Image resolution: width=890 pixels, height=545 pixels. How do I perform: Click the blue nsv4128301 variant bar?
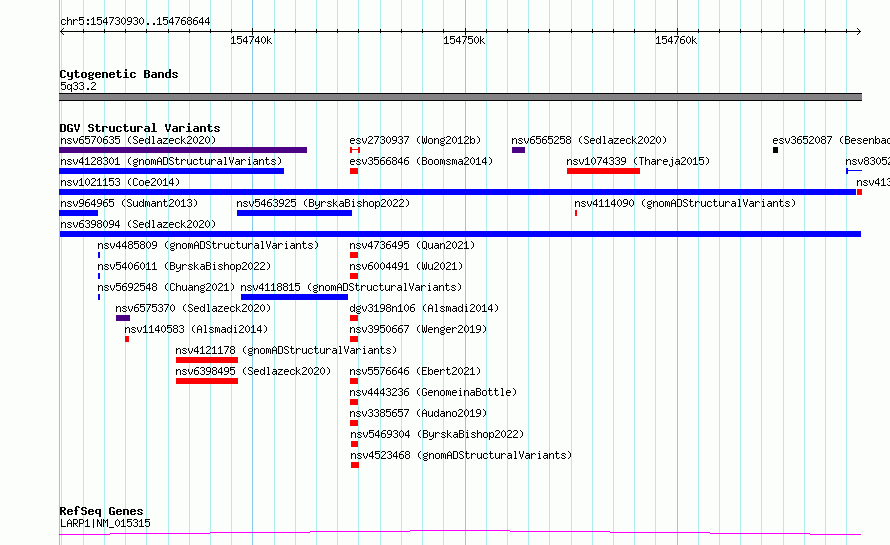tap(171, 171)
